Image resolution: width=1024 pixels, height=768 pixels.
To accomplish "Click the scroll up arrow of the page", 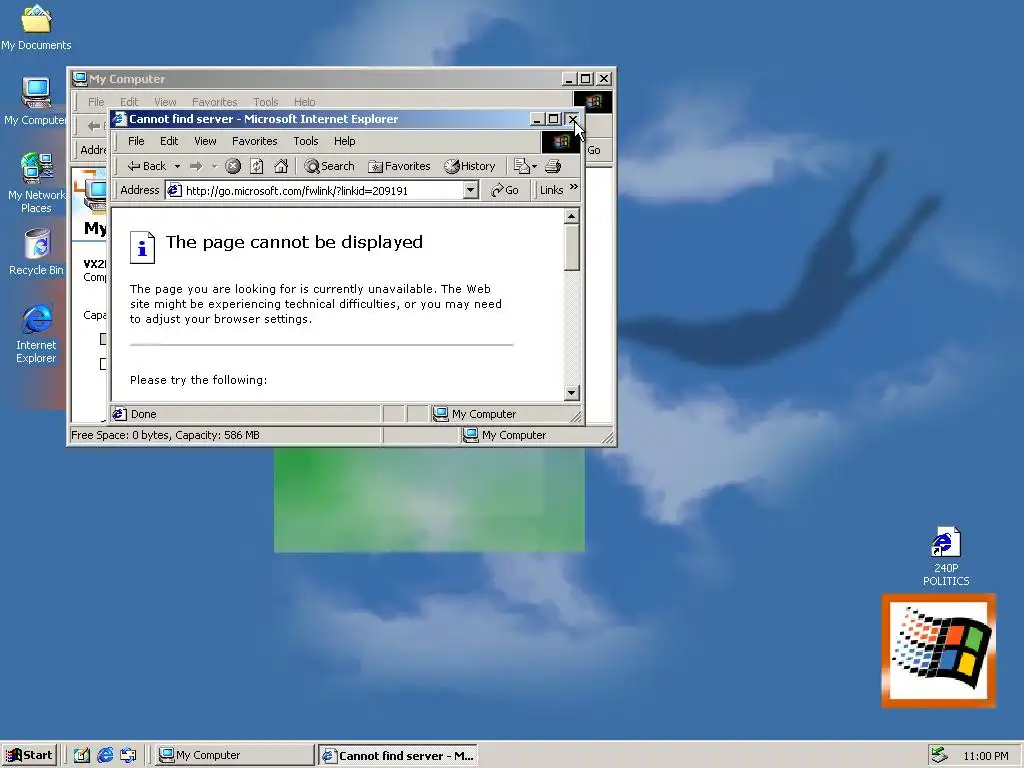I will [571, 216].
